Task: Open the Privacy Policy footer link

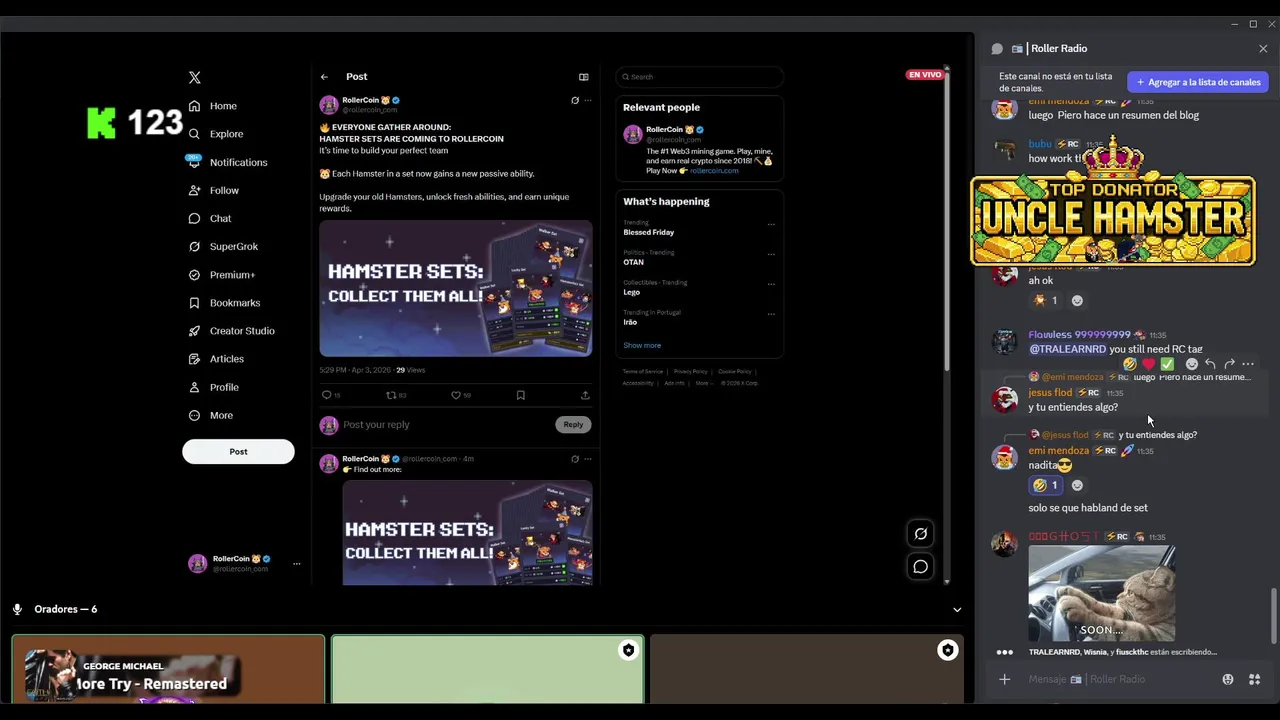Action: [x=690, y=372]
